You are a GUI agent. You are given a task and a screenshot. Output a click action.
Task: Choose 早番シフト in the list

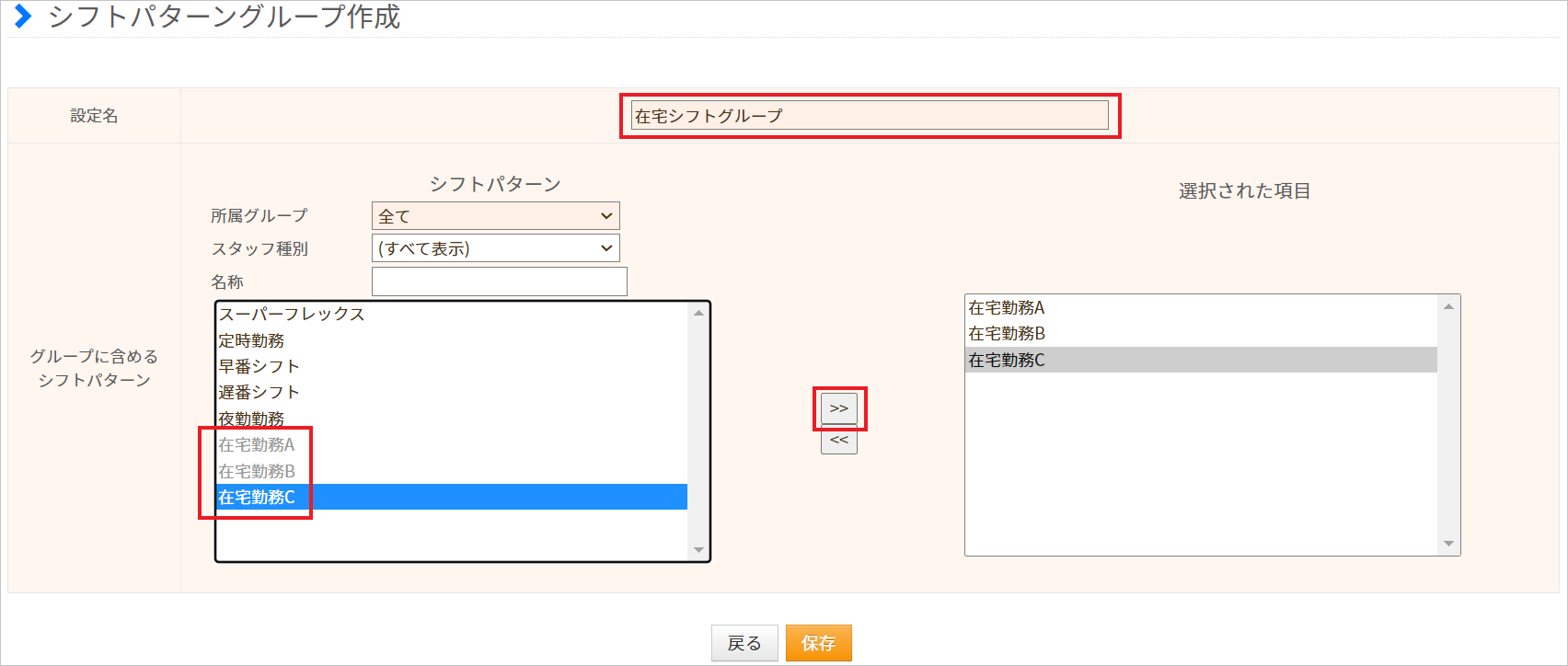[259, 366]
